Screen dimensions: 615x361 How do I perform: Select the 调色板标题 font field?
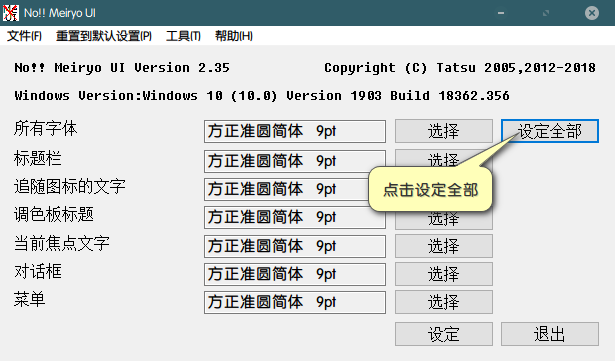(295, 217)
